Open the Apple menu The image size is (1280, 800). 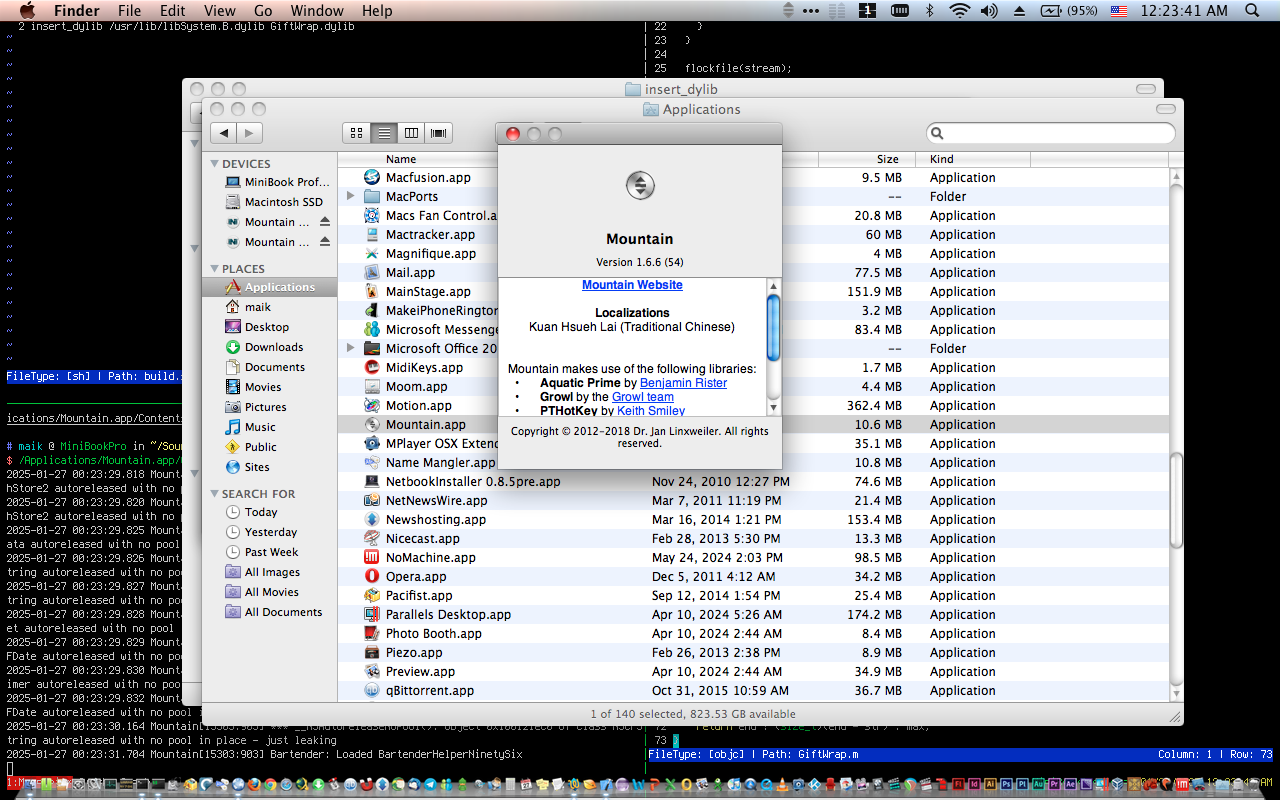27,11
